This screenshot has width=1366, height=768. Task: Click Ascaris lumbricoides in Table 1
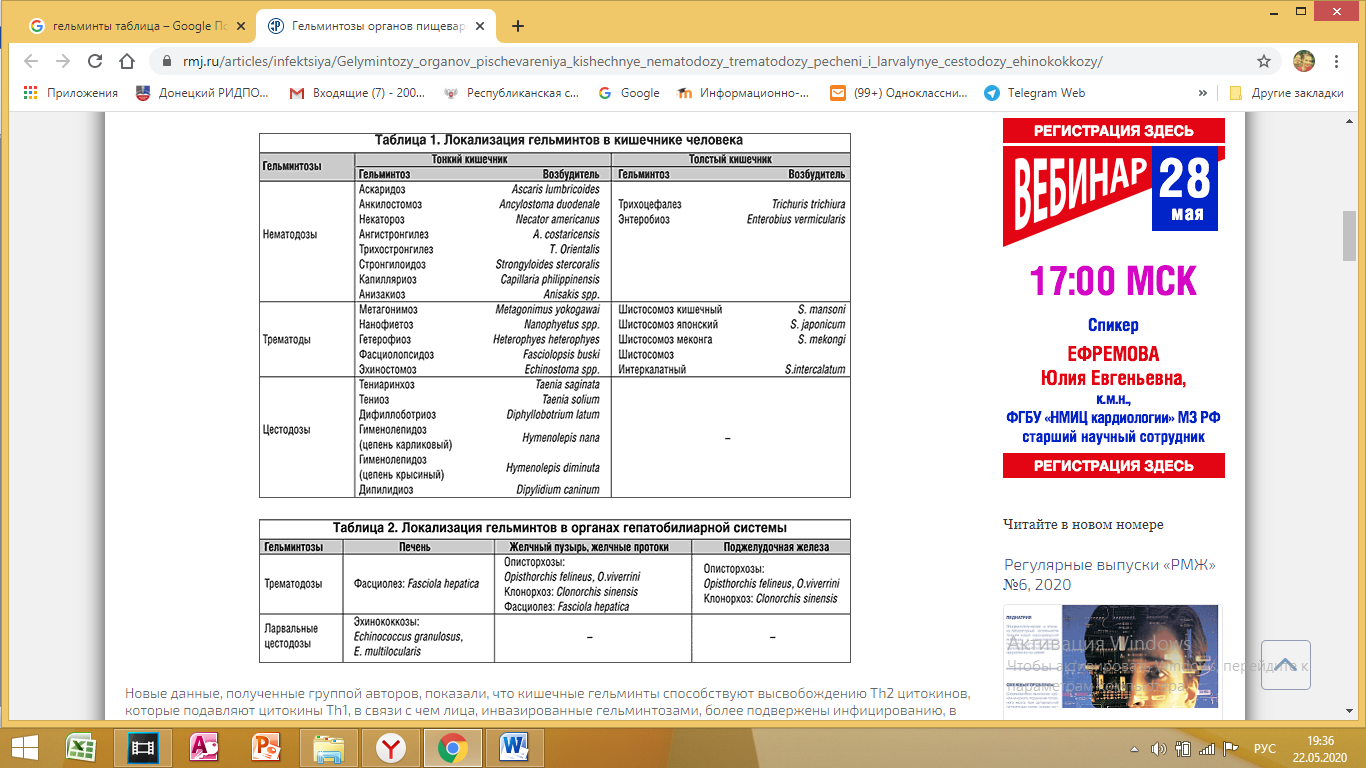[x=555, y=189]
